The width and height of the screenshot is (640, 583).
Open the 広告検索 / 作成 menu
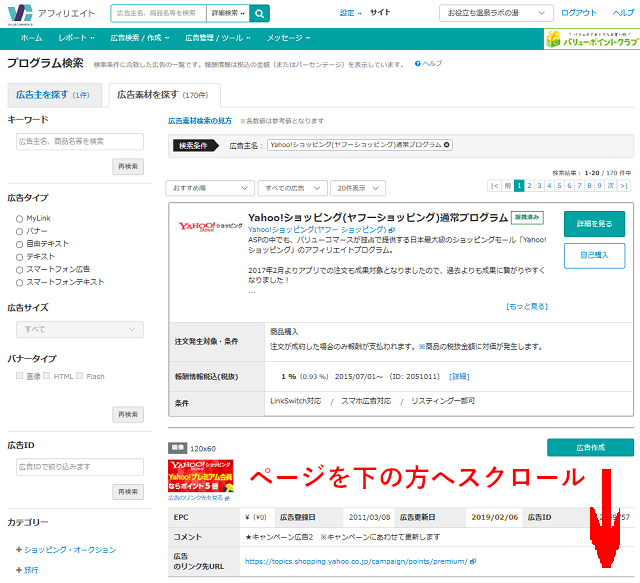tap(140, 38)
